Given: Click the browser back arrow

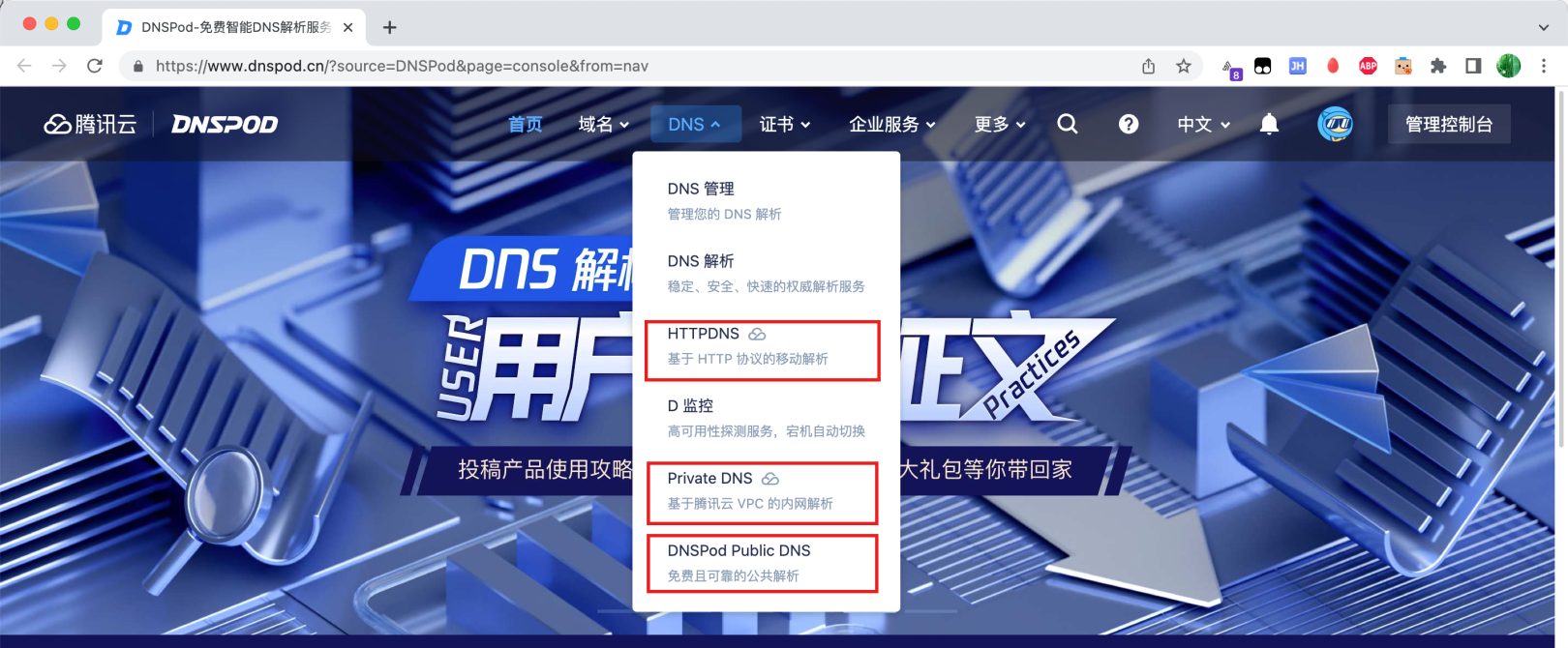Looking at the screenshot, I should pyautogui.click(x=24, y=66).
